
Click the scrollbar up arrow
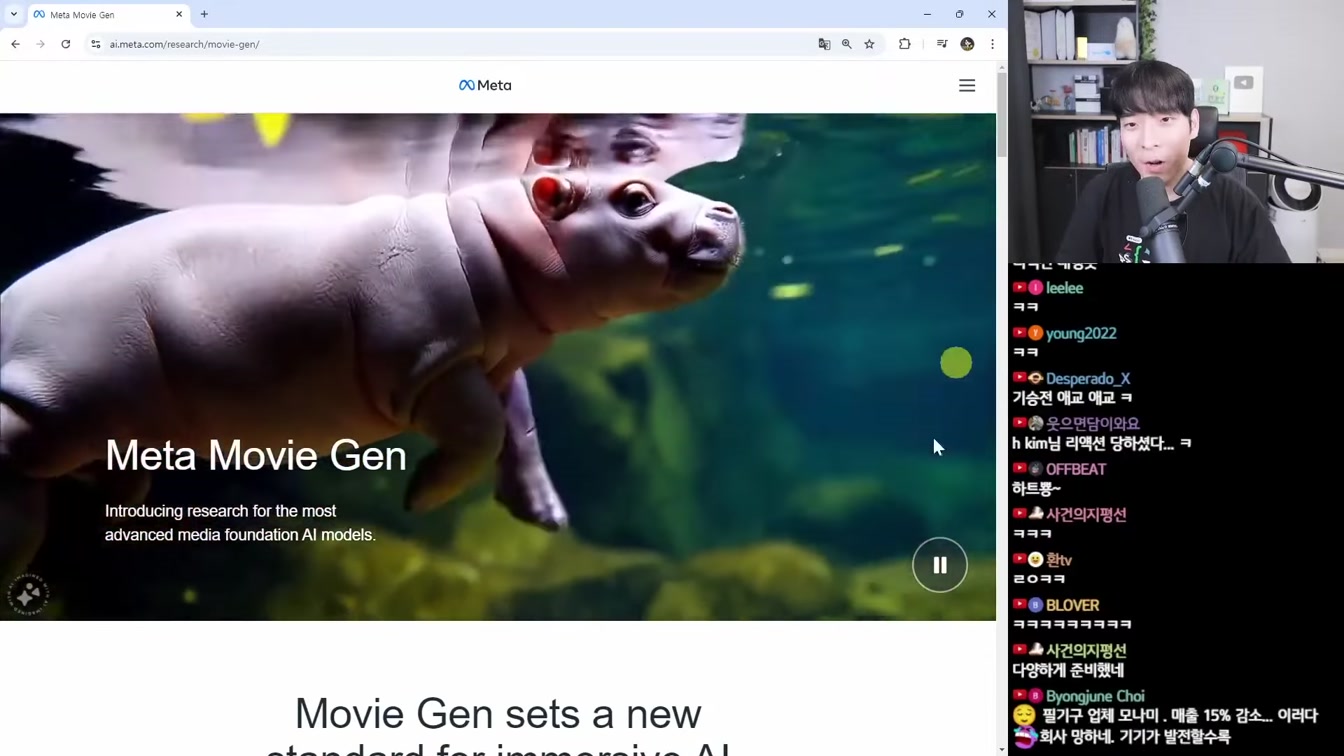click(x=1002, y=67)
